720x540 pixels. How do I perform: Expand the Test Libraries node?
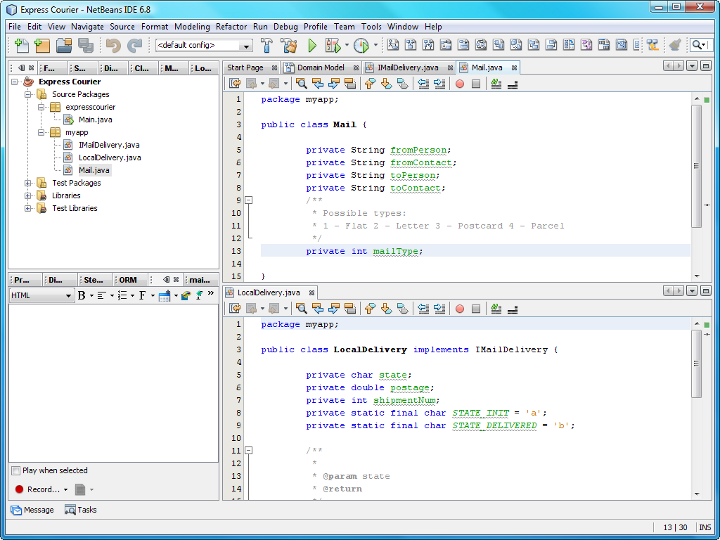pos(28,208)
